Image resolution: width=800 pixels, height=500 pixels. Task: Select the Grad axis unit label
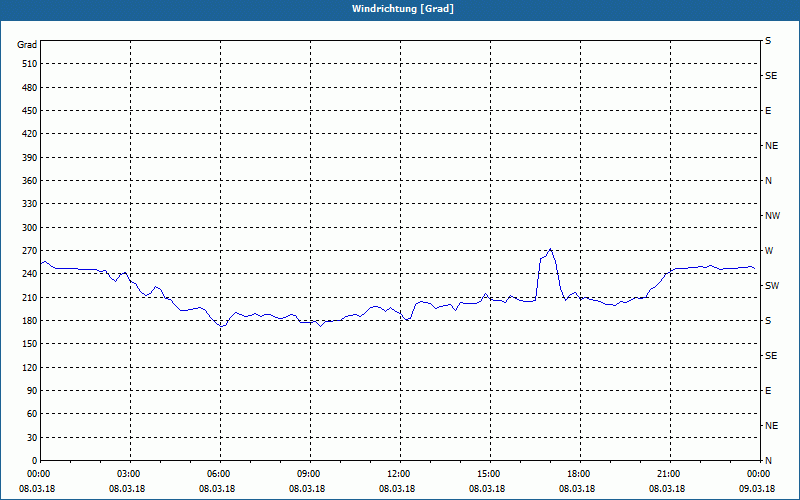[27, 45]
